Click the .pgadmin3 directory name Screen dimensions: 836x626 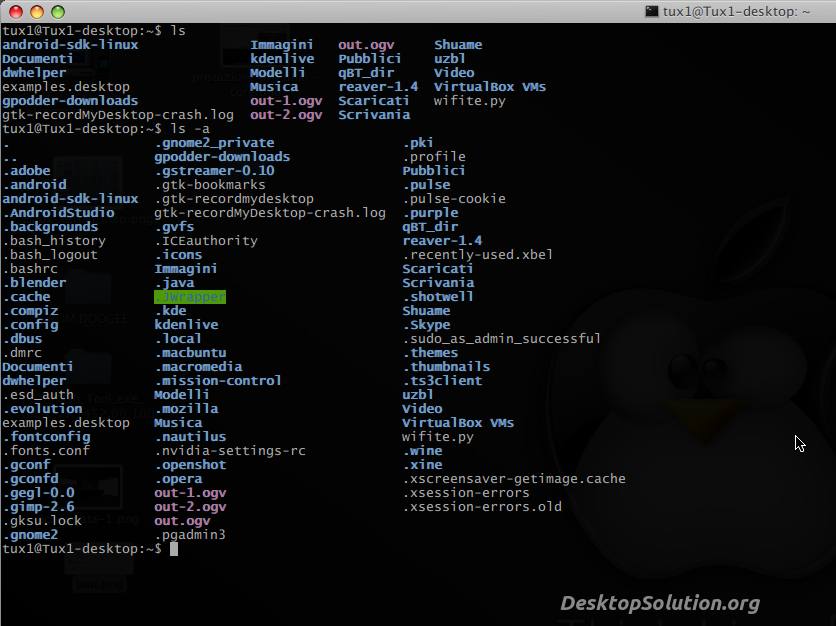tap(190, 535)
